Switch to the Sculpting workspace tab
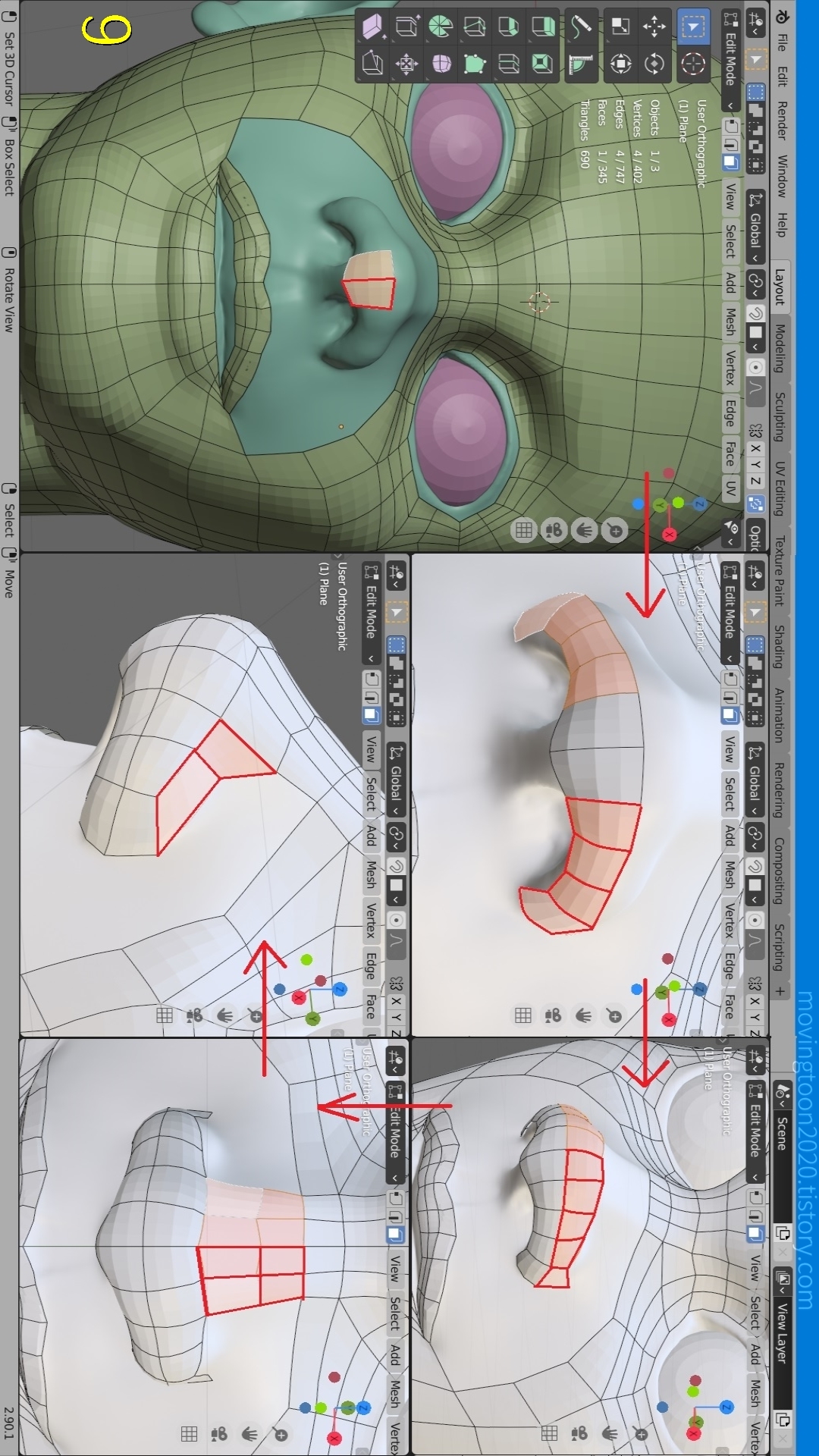 [x=780, y=416]
